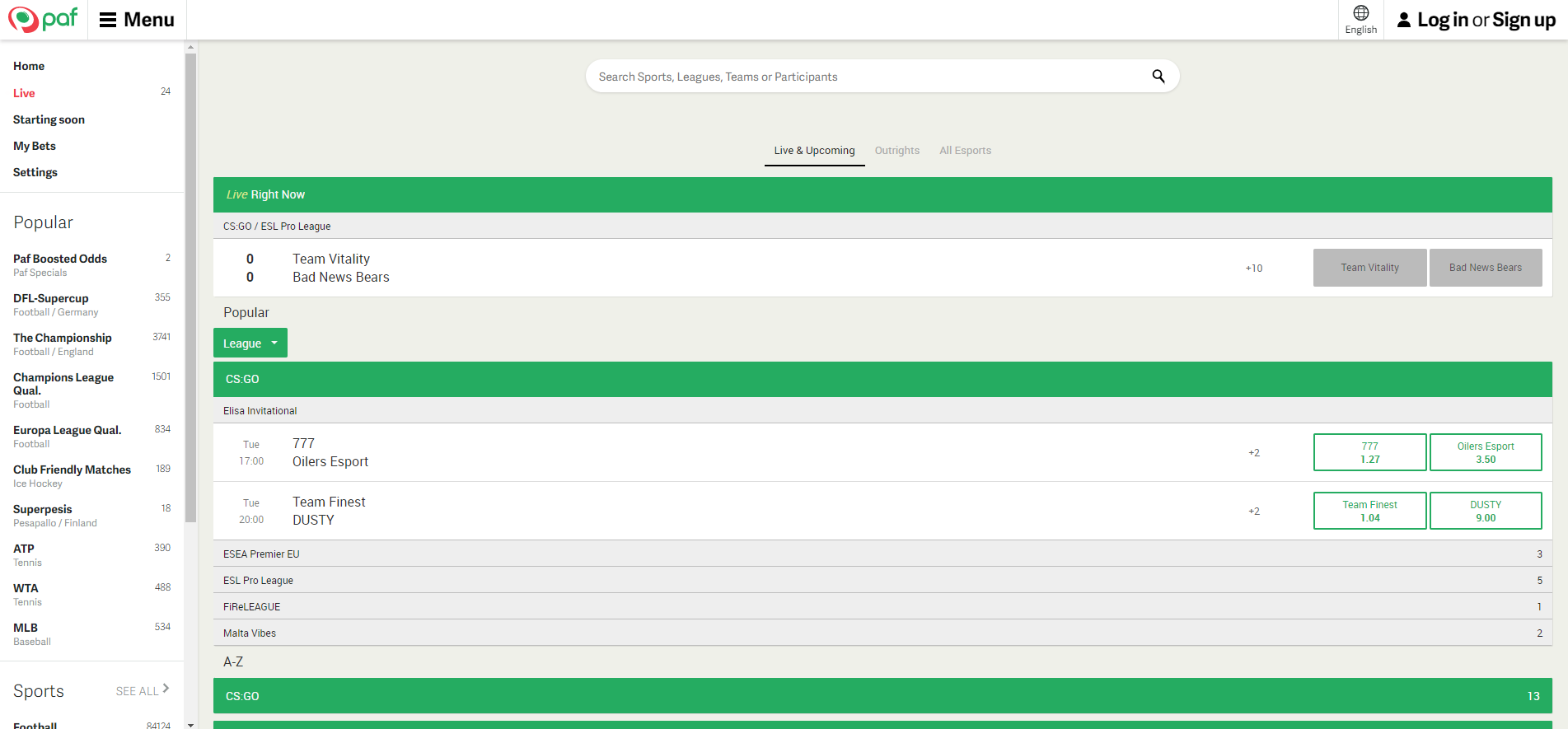Bet on DUSTY at 9.00
This screenshot has height=729, width=1568.
click(1486, 511)
